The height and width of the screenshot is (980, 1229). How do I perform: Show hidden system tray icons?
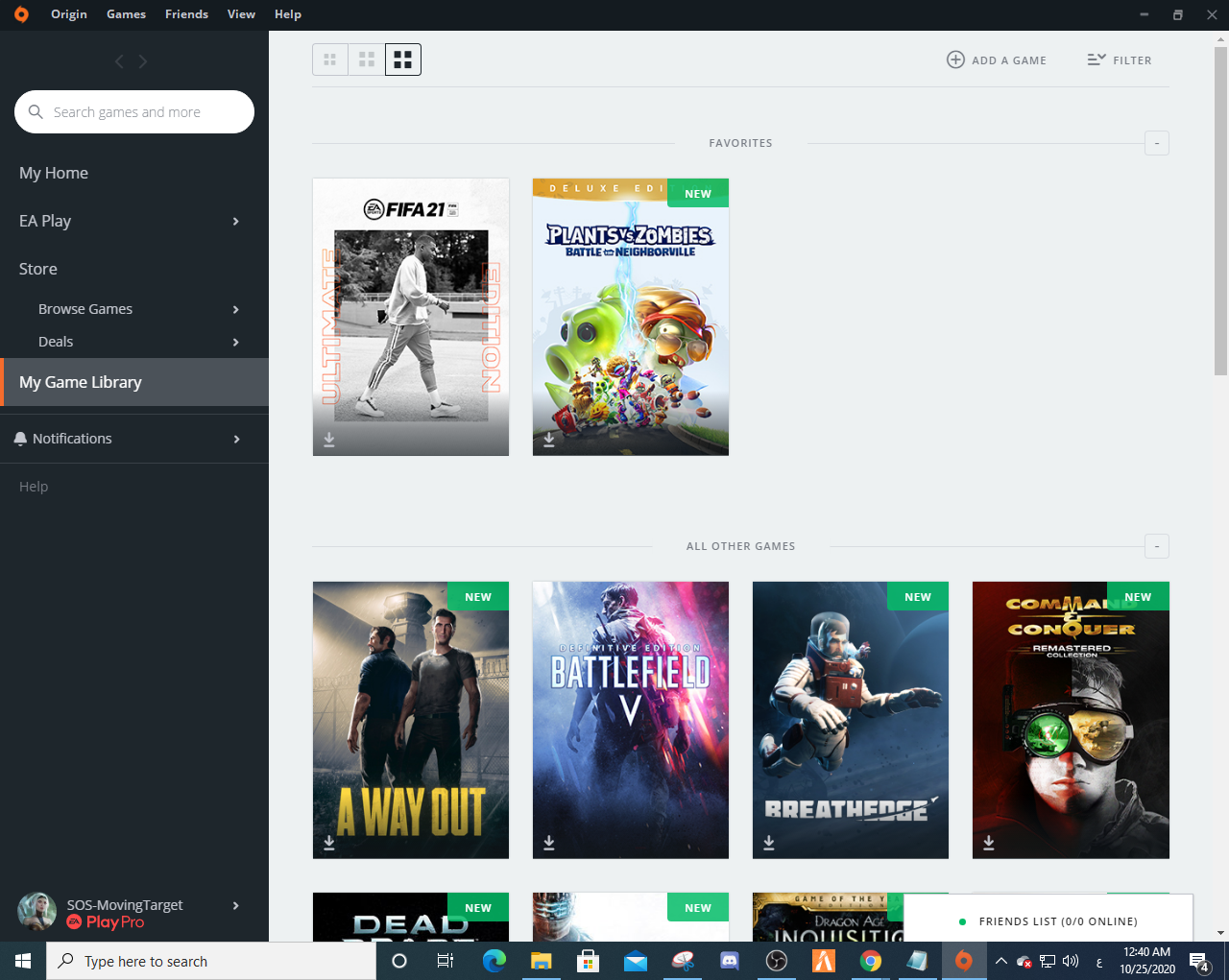click(x=1001, y=961)
